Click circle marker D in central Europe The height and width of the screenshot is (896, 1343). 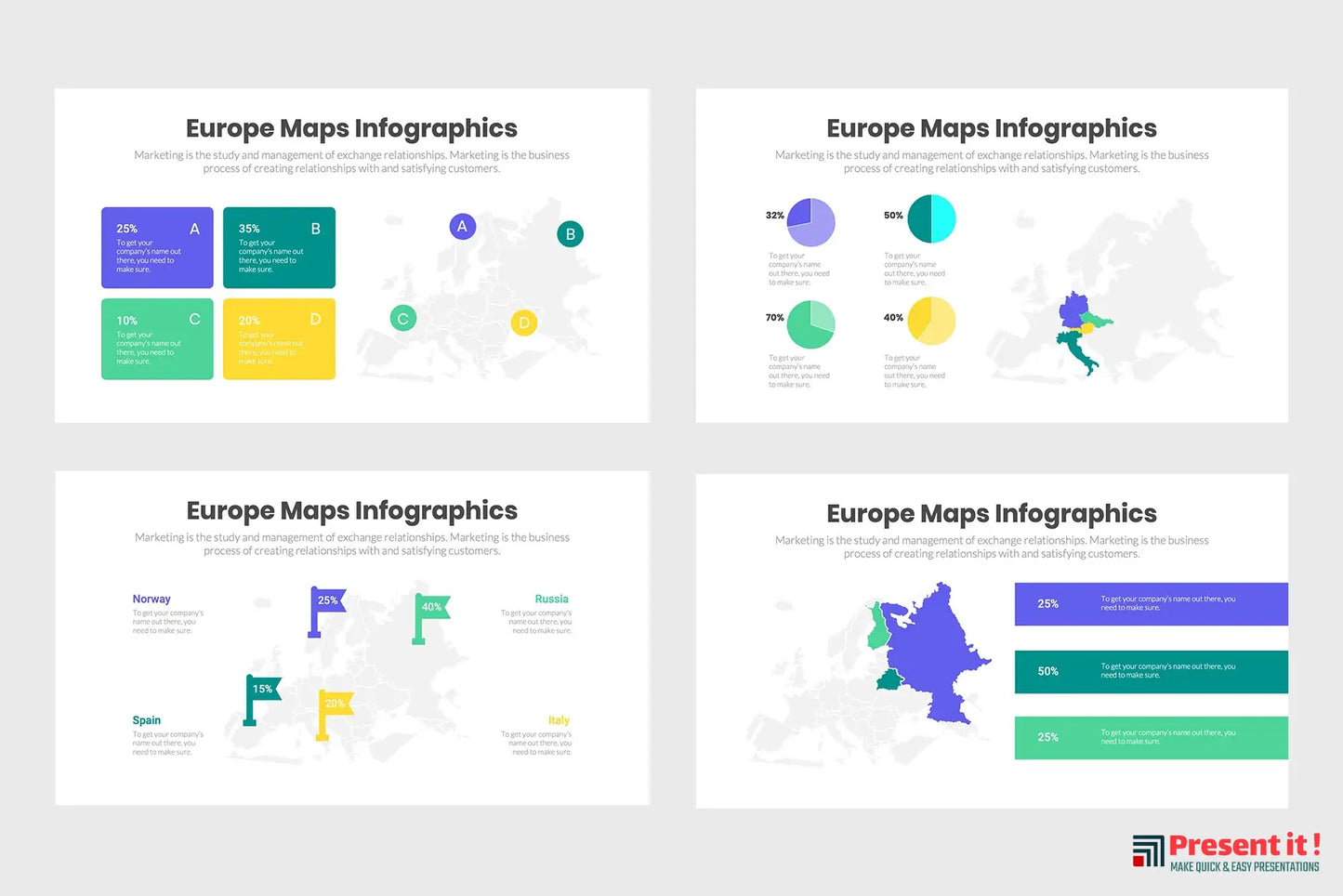(524, 323)
